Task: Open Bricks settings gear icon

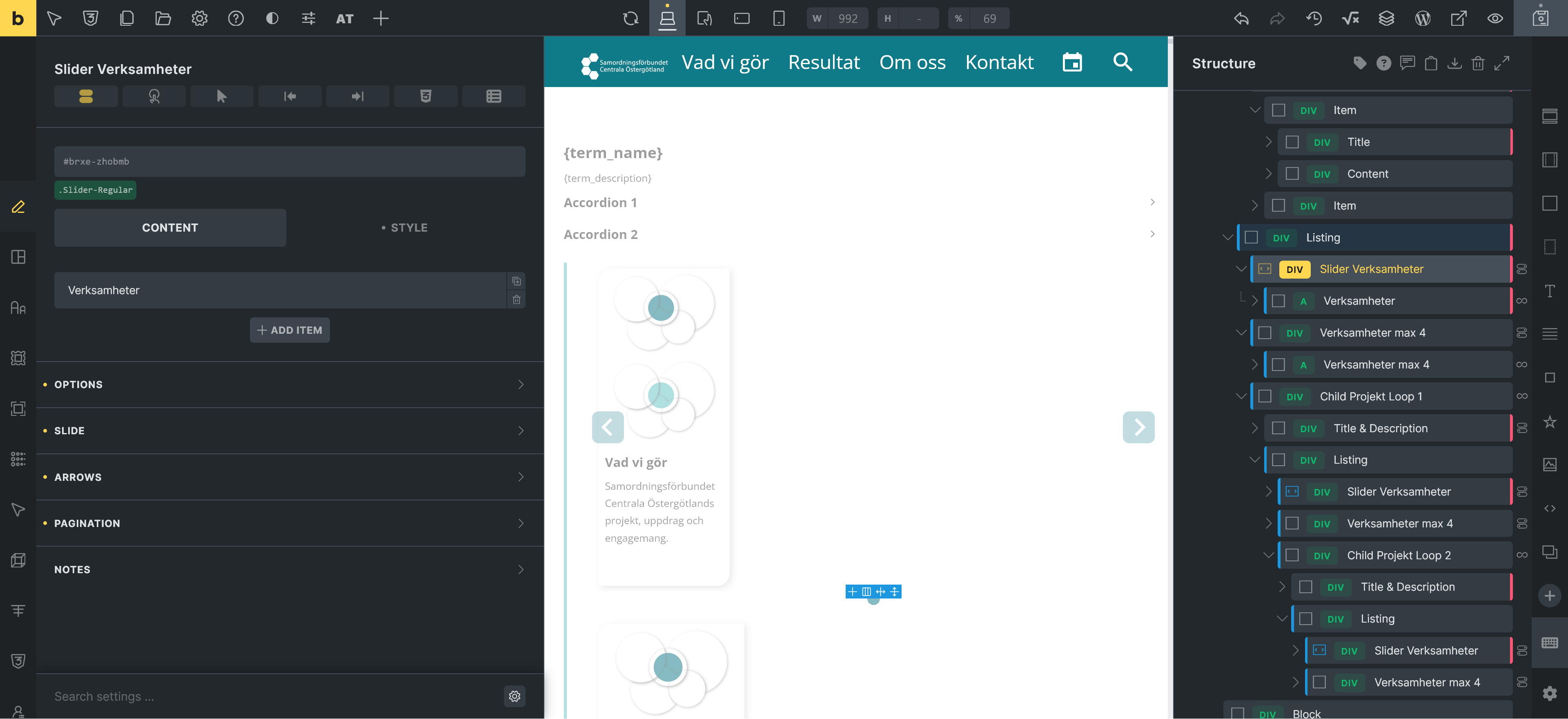Action: pyautogui.click(x=199, y=18)
